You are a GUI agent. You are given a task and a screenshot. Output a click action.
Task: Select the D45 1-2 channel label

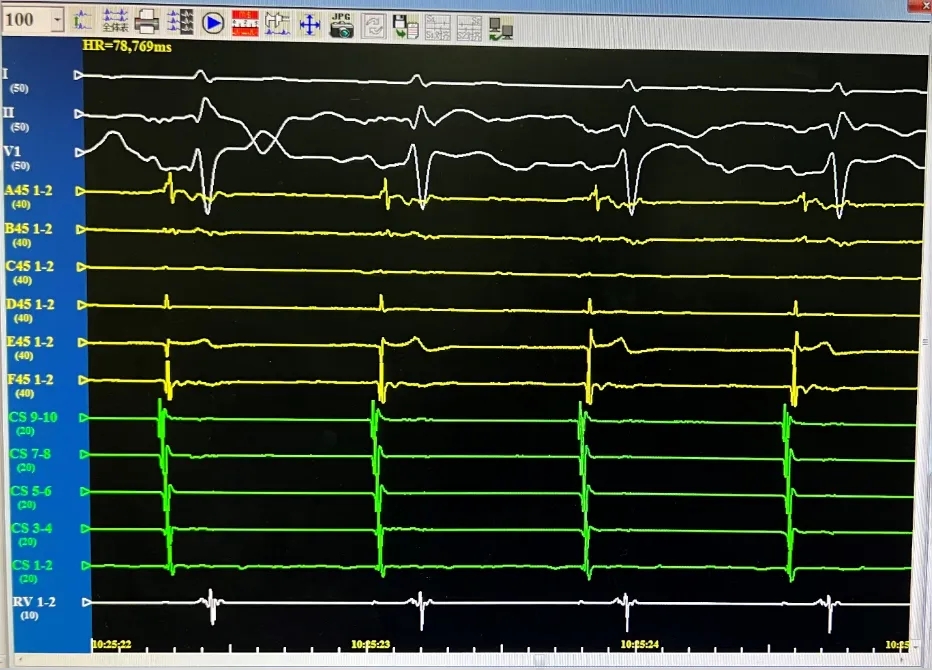tap(30, 304)
